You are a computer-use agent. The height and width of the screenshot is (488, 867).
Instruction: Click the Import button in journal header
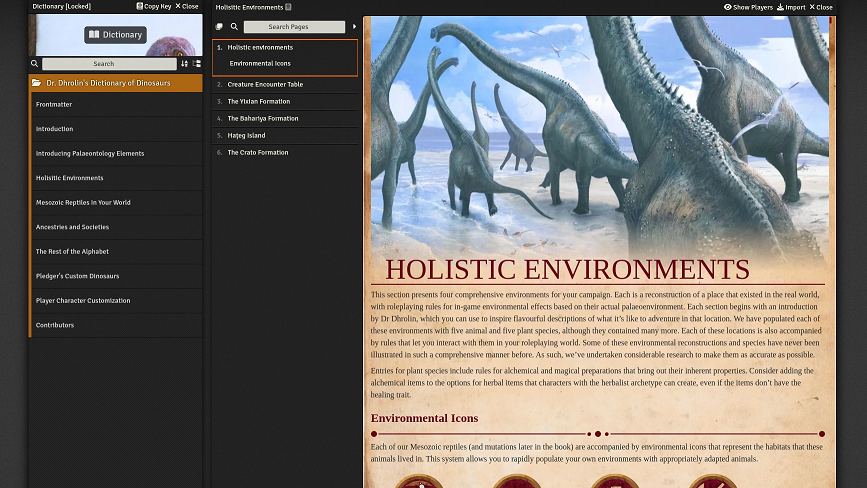coord(791,7)
